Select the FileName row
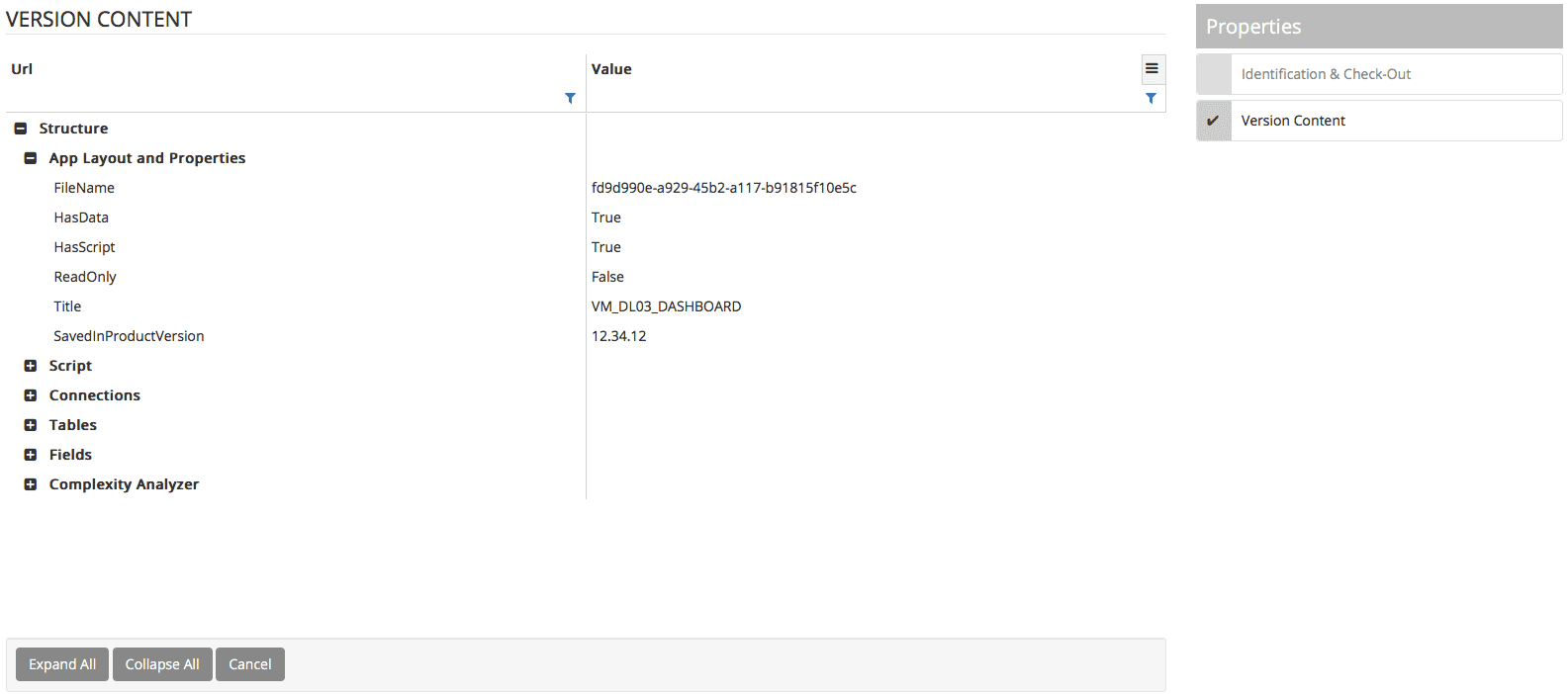 click(84, 188)
